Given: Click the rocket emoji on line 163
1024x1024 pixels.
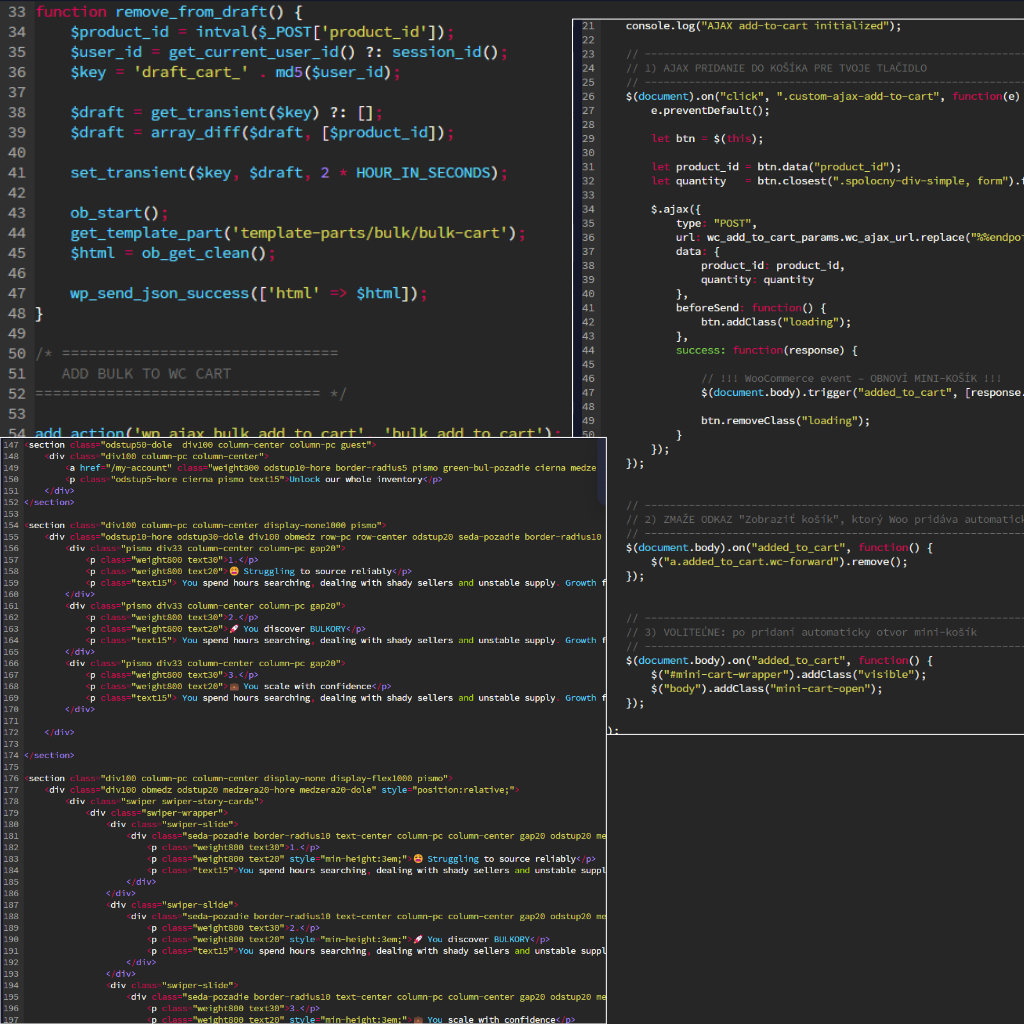Looking at the screenshot, I should coord(232,629).
